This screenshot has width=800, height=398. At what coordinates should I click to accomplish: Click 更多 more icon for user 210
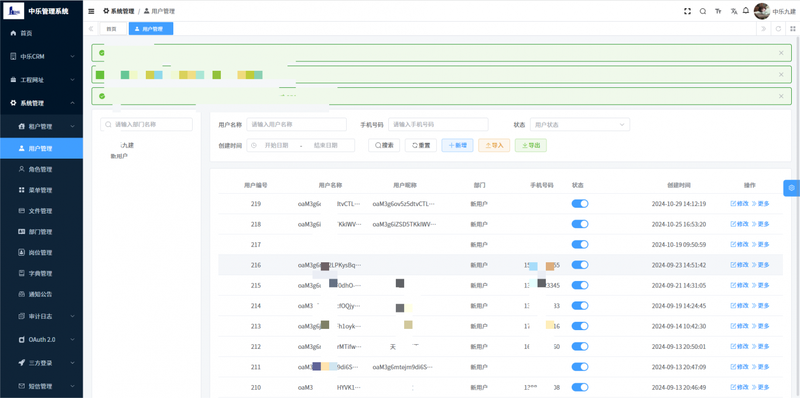tap(760, 387)
